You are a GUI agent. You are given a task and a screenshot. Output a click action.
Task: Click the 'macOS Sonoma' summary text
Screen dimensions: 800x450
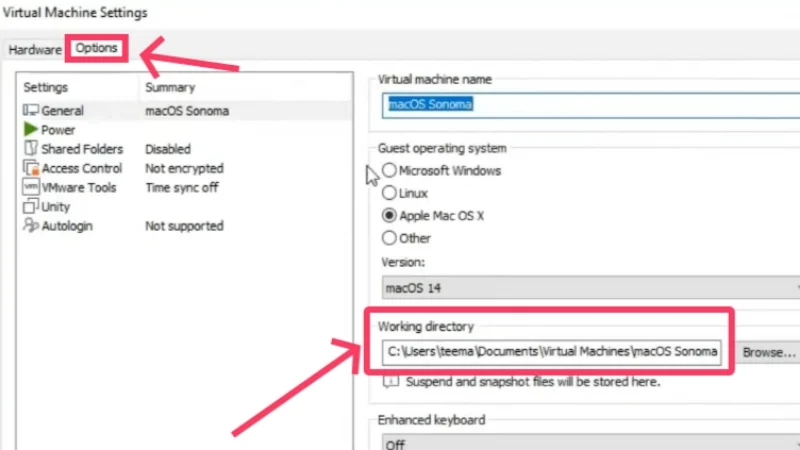tap(187, 111)
